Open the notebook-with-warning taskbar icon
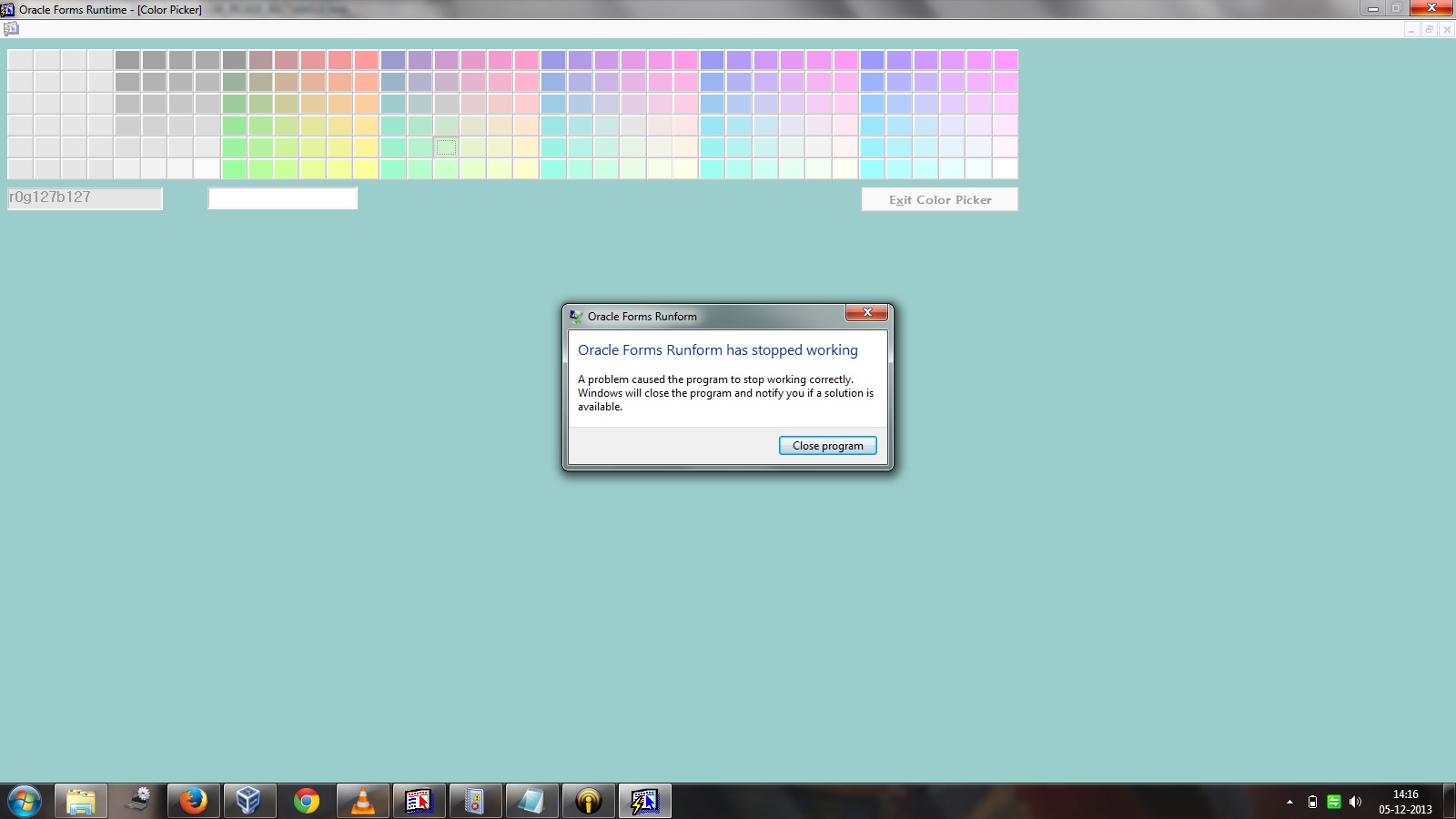Viewport: 1456px width, 819px height. (475, 802)
